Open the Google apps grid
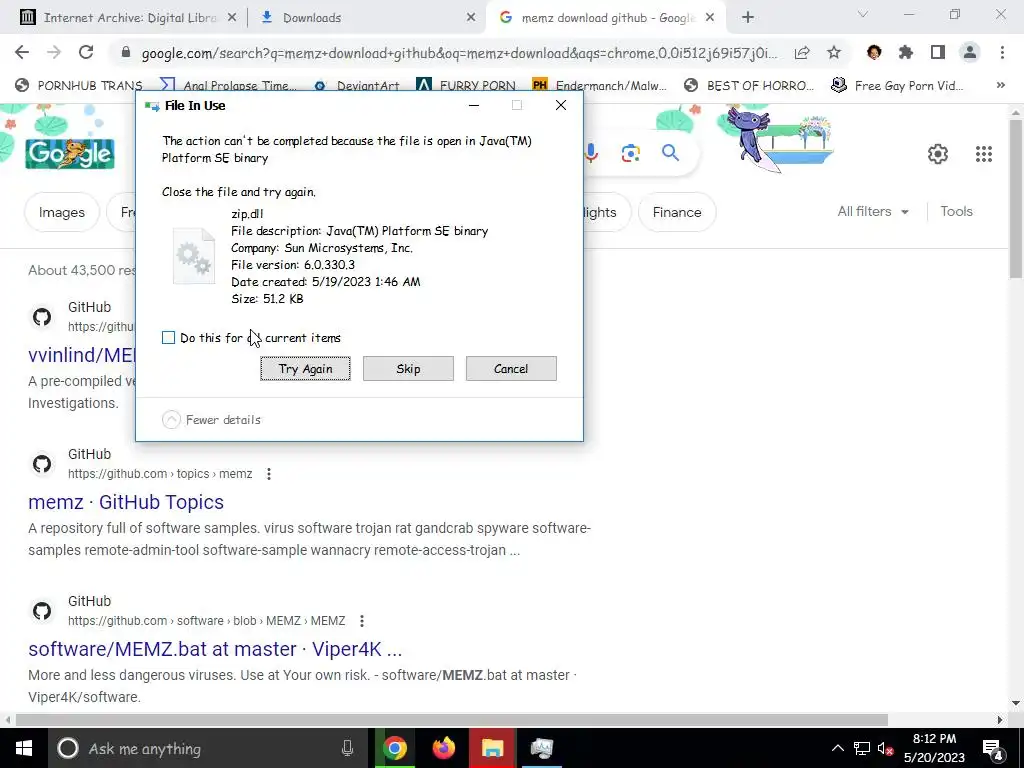 (x=984, y=154)
